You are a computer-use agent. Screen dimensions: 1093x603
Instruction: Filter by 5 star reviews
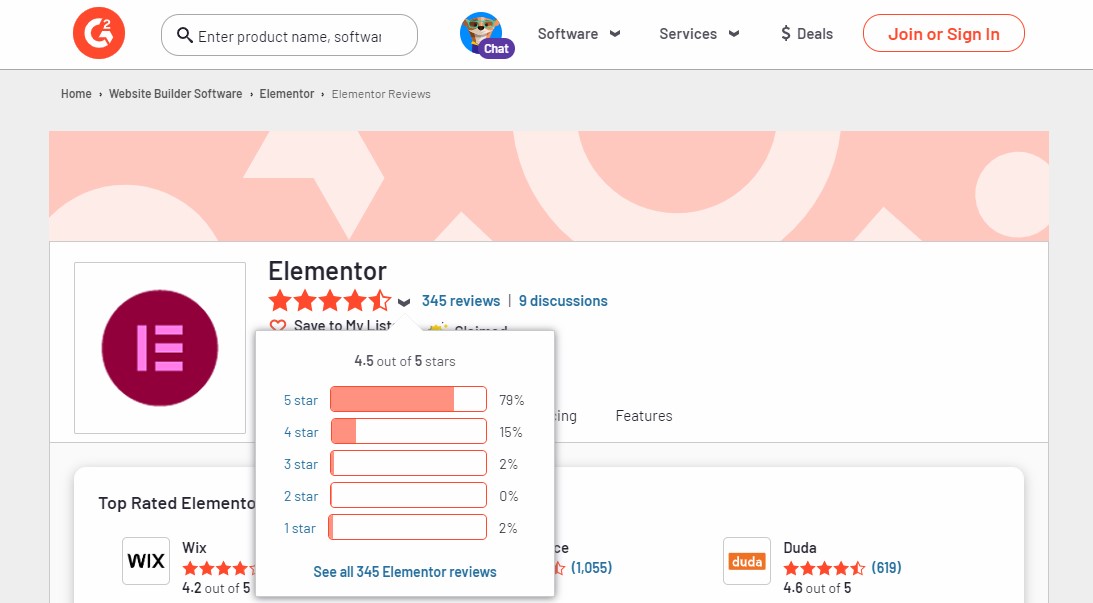(x=300, y=400)
